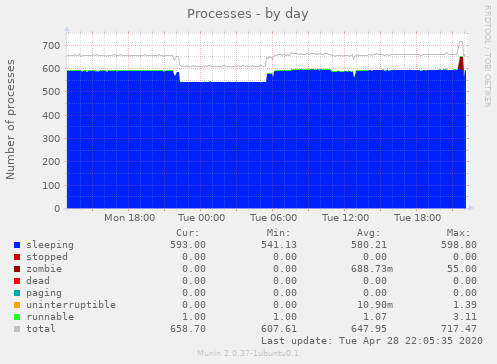This screenshot has height=364, width=497.
Task: Click the 'runnable' legend label
Action: (50, 317)
